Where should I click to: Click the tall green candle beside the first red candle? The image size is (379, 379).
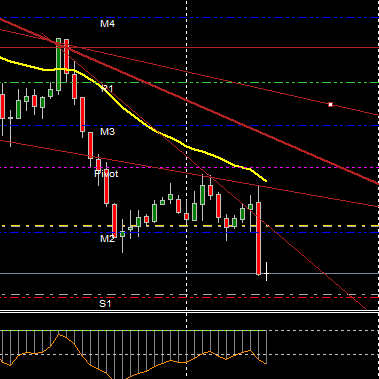coord(58,64)
